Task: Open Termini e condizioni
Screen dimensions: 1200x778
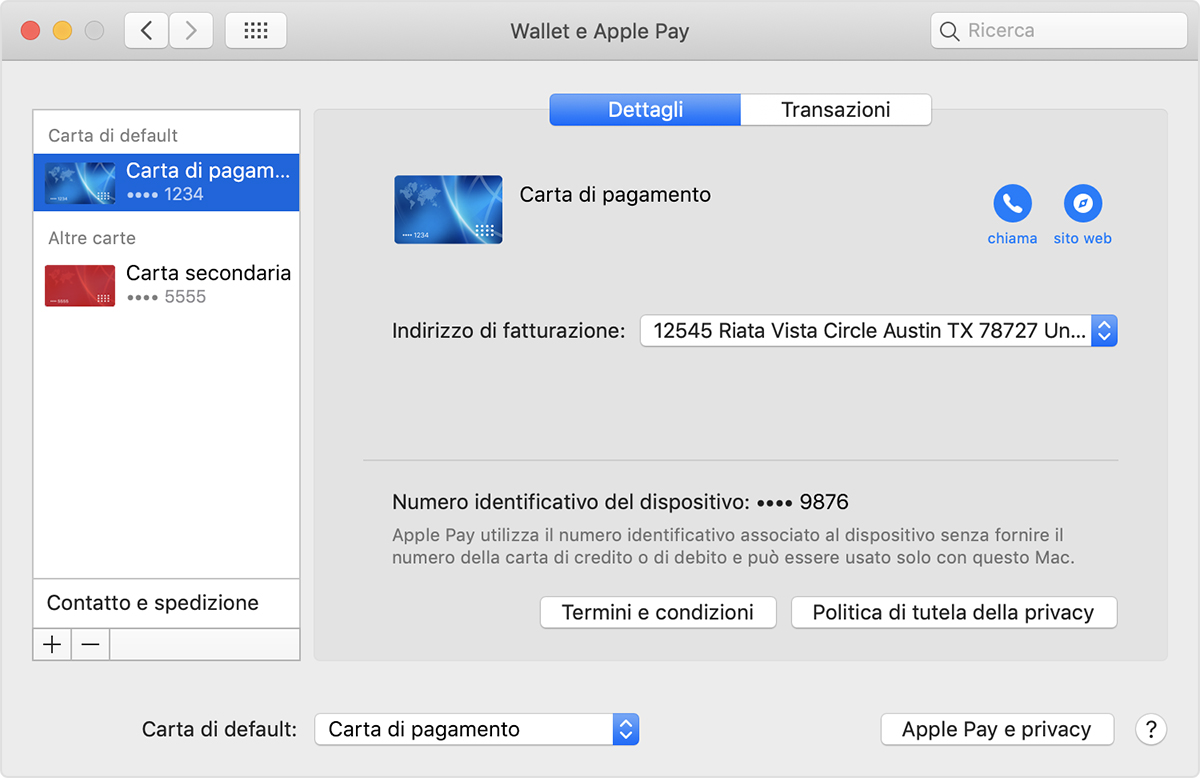Action: coord(658,612)
